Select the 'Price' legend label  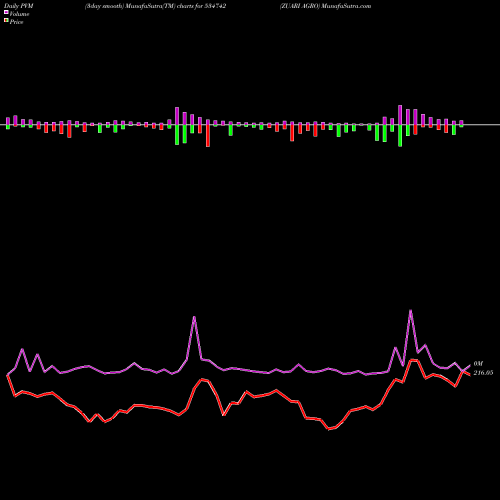click(16, 22)
